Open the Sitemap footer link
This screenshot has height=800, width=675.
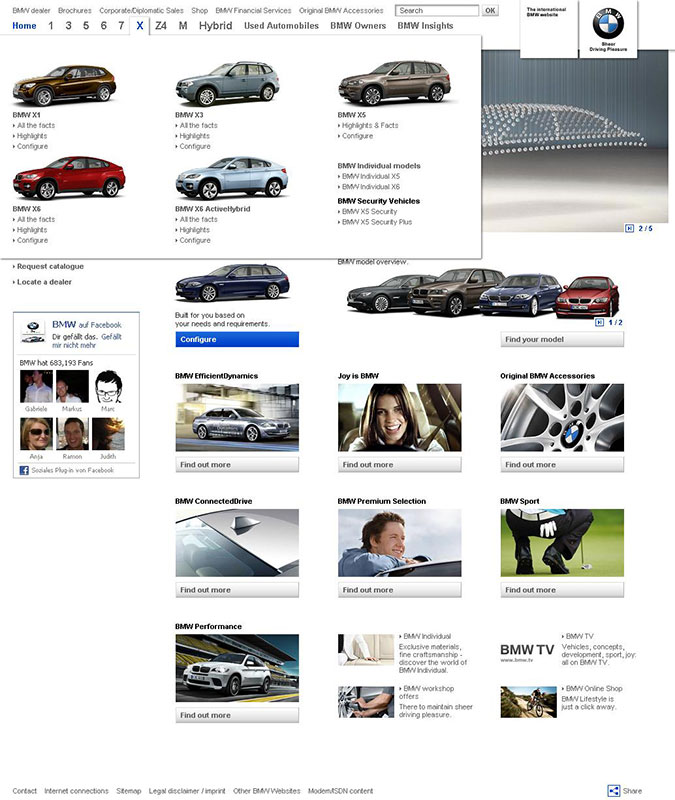(129, 791)
